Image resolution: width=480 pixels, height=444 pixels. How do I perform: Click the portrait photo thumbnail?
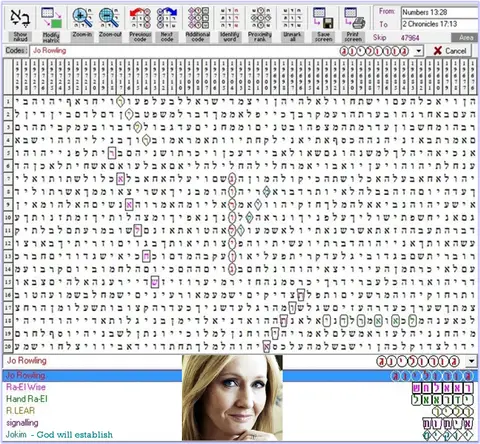click(232, 398)
